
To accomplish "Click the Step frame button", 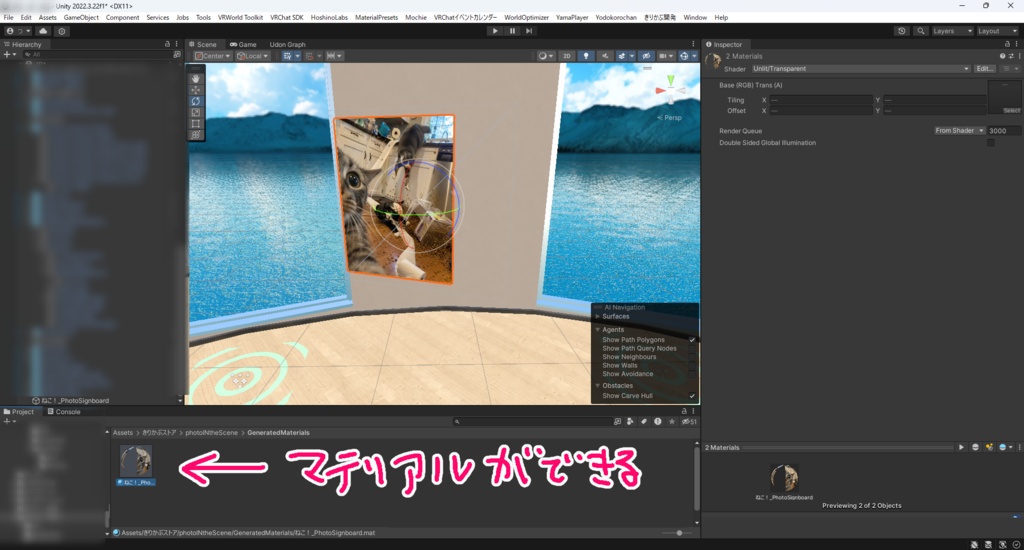I will pos(529,31).
